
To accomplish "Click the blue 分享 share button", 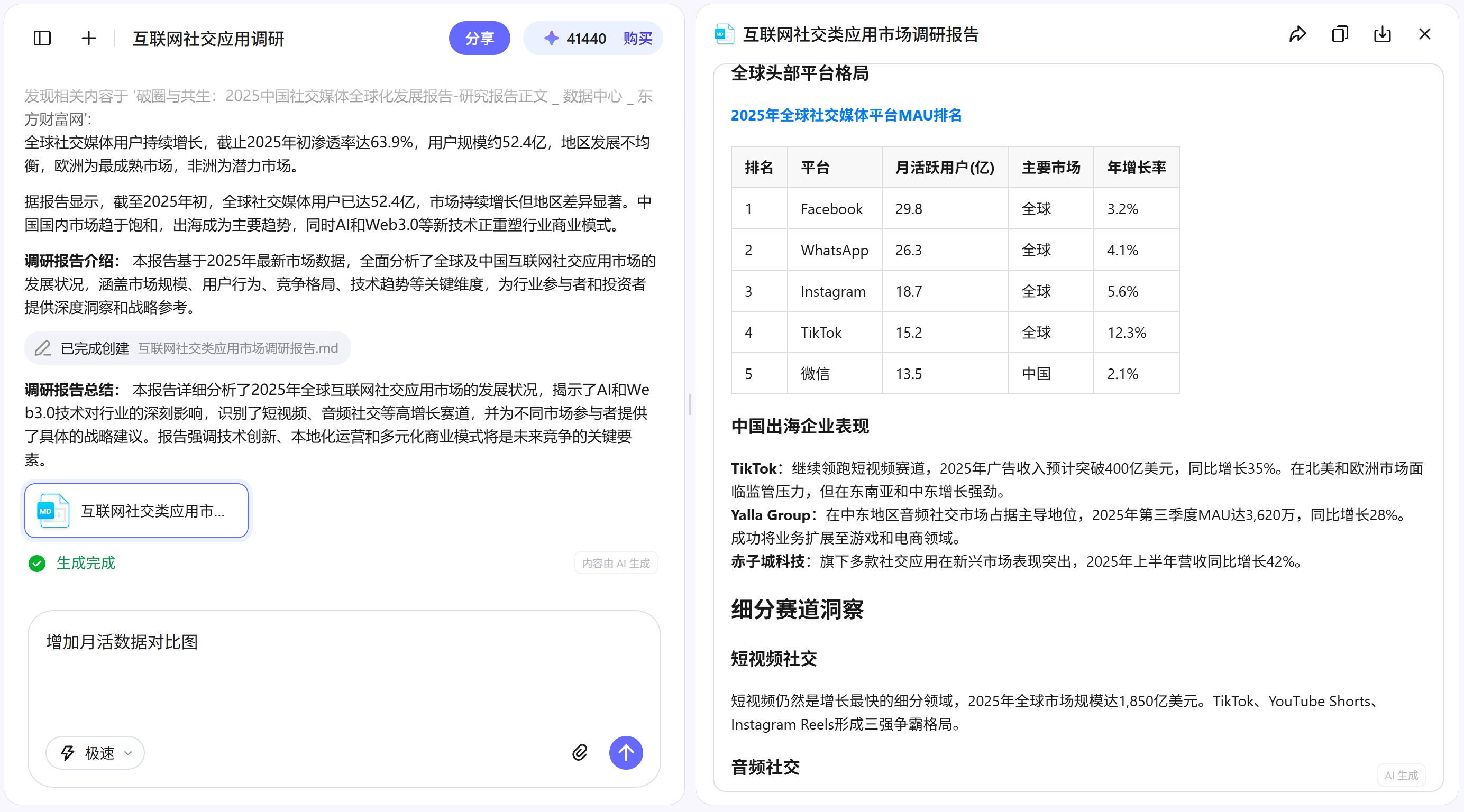I will pyautogui.click(x=479, y=39).
